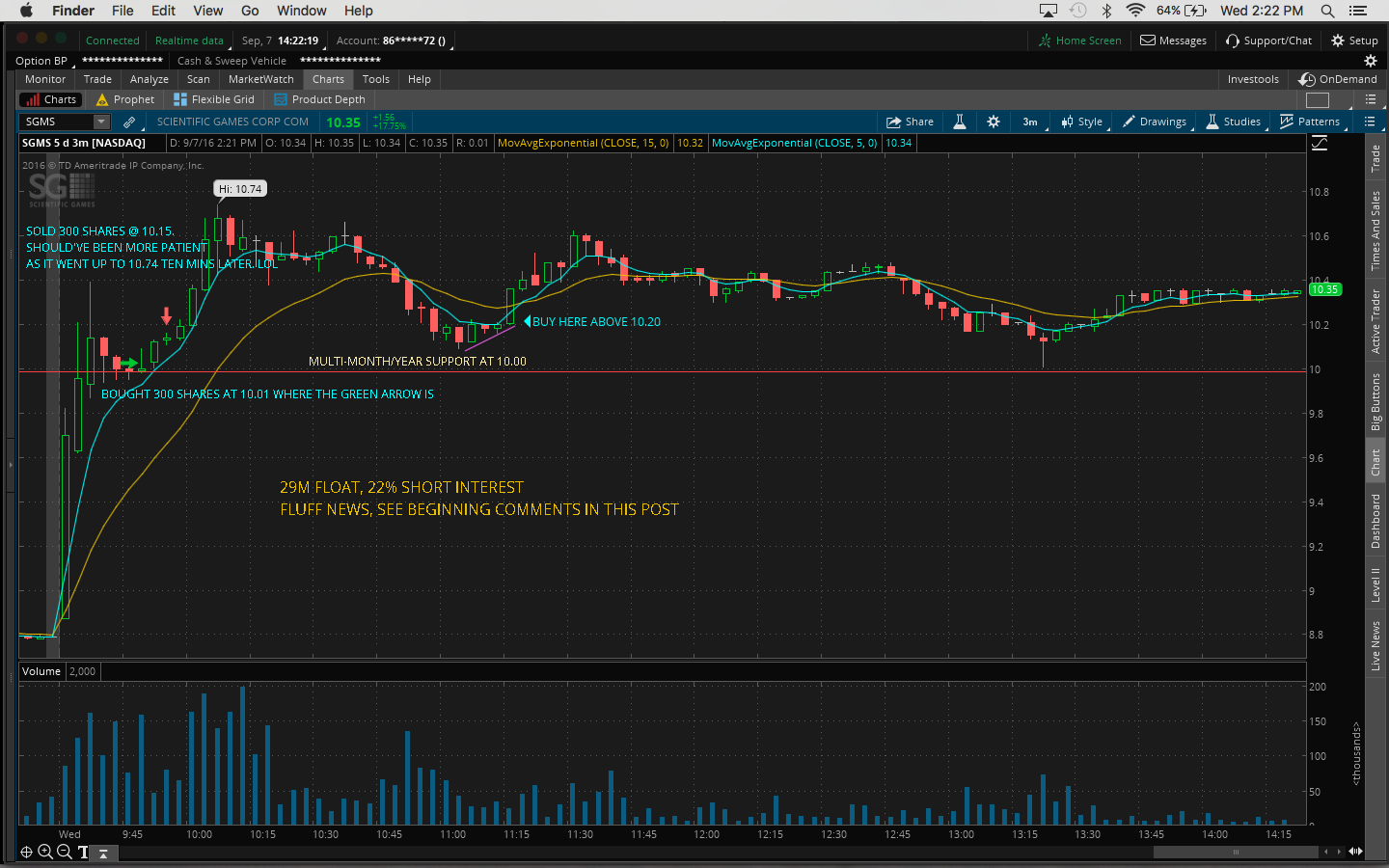Open the Trade sidebar panel
Screen dimensions: 1389x868
tap(1375, 158)
